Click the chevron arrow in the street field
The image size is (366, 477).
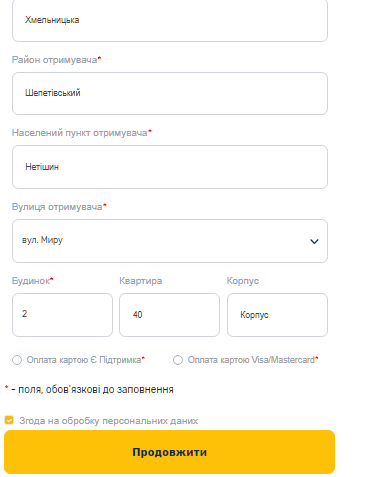314,241
